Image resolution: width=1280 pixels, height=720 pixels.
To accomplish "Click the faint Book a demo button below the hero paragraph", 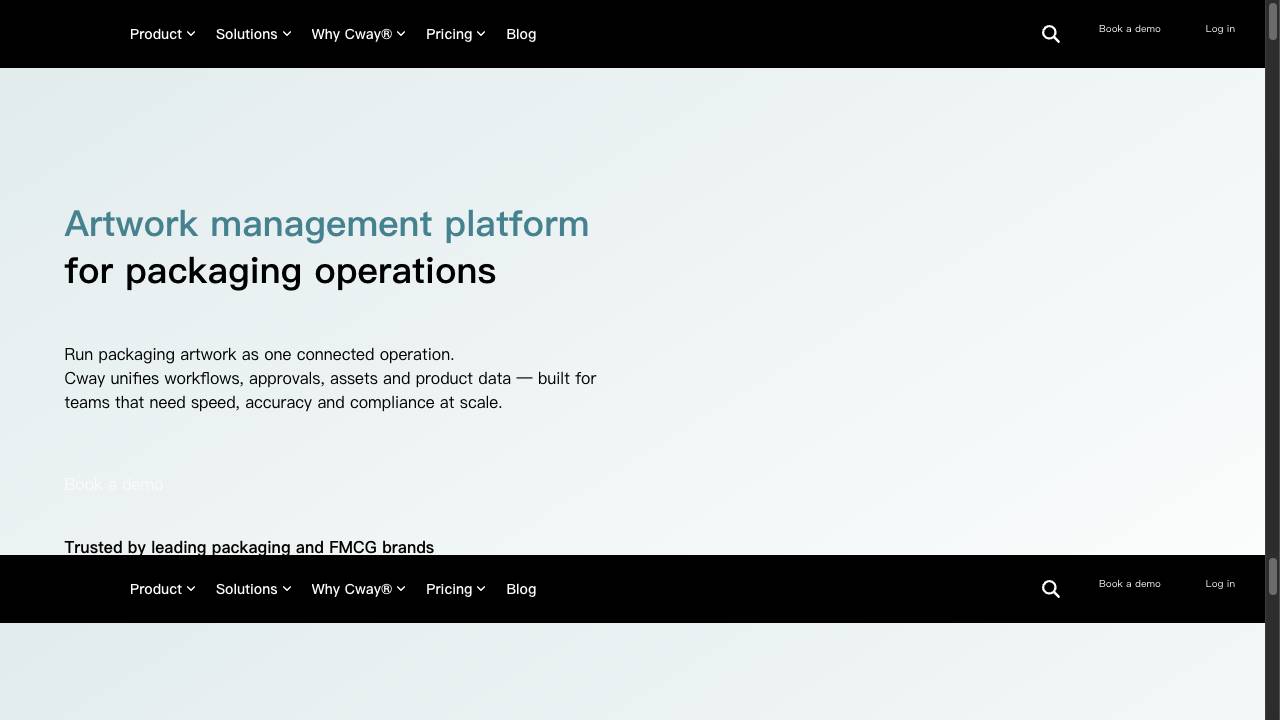I will click(114, 484).
